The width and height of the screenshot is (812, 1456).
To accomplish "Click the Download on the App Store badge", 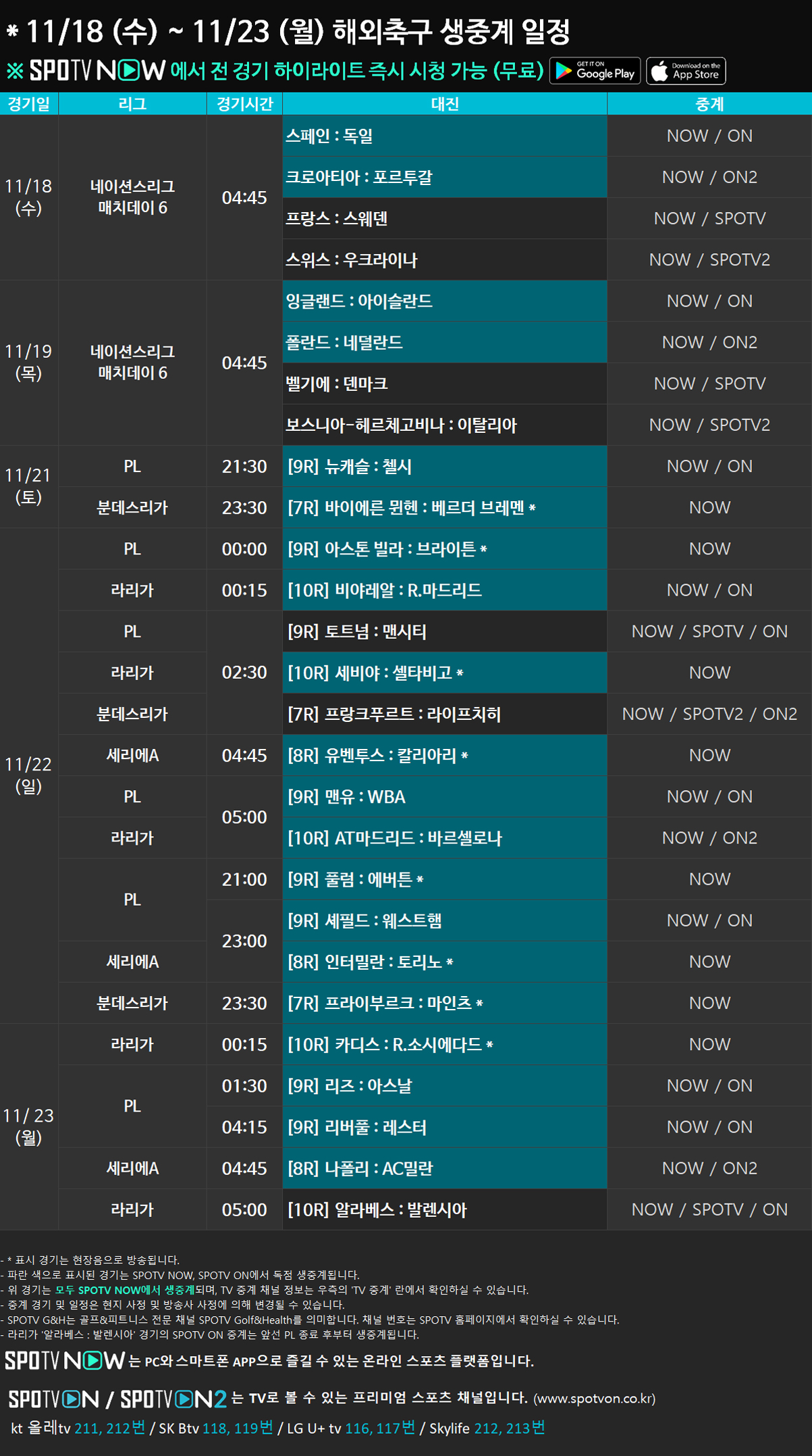I will tap(686, 71).
